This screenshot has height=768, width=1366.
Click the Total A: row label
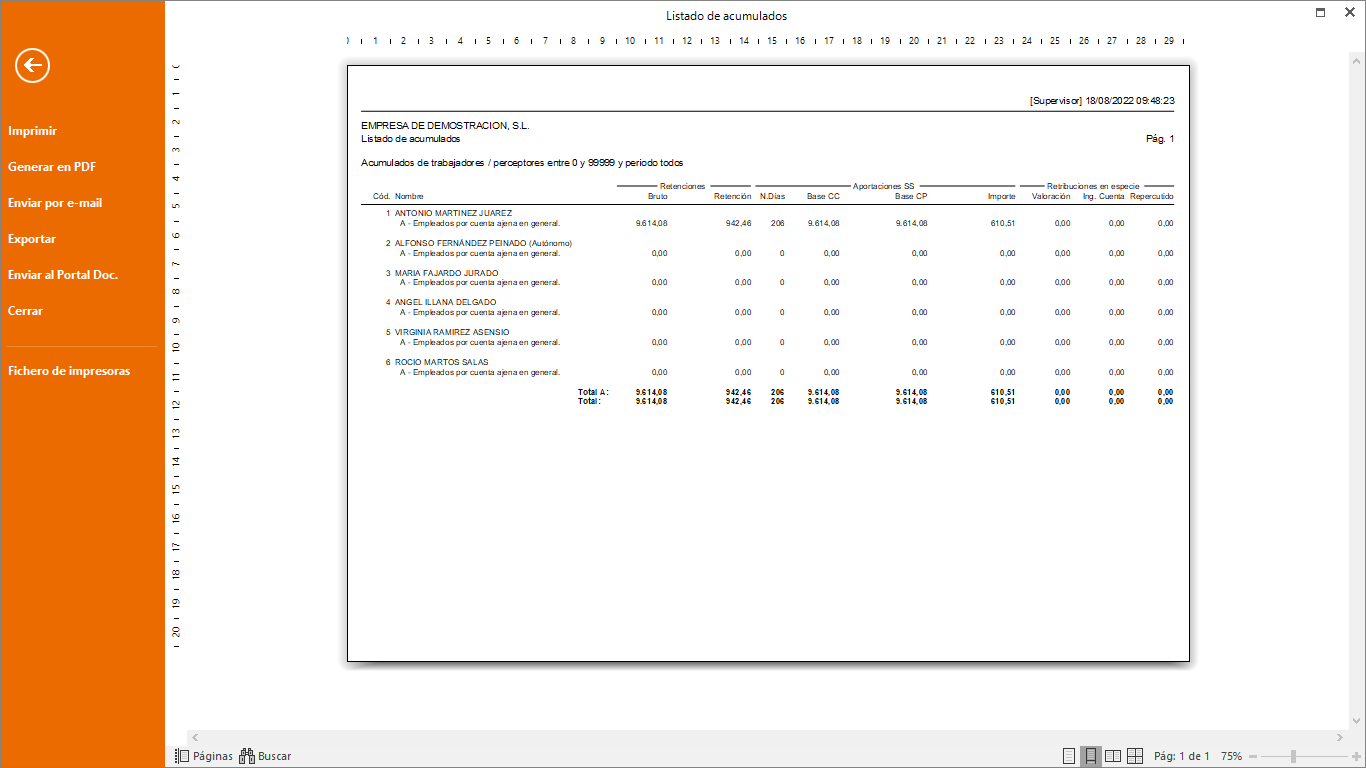[x=593, y=392]
